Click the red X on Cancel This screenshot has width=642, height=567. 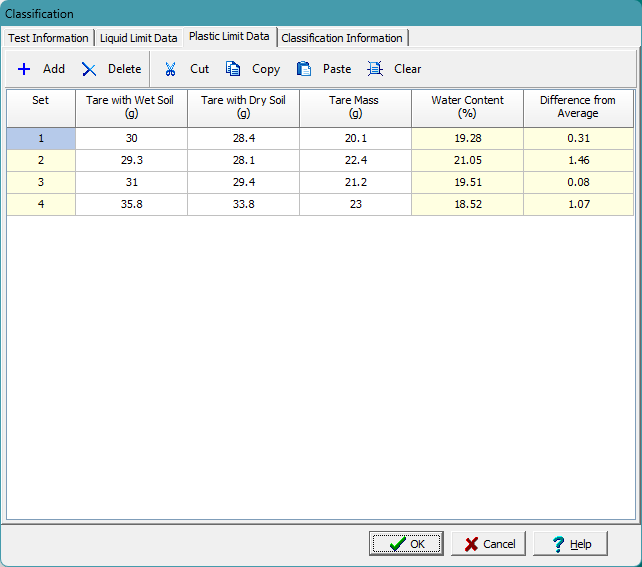pyautogui.click(x=471, y=544)
